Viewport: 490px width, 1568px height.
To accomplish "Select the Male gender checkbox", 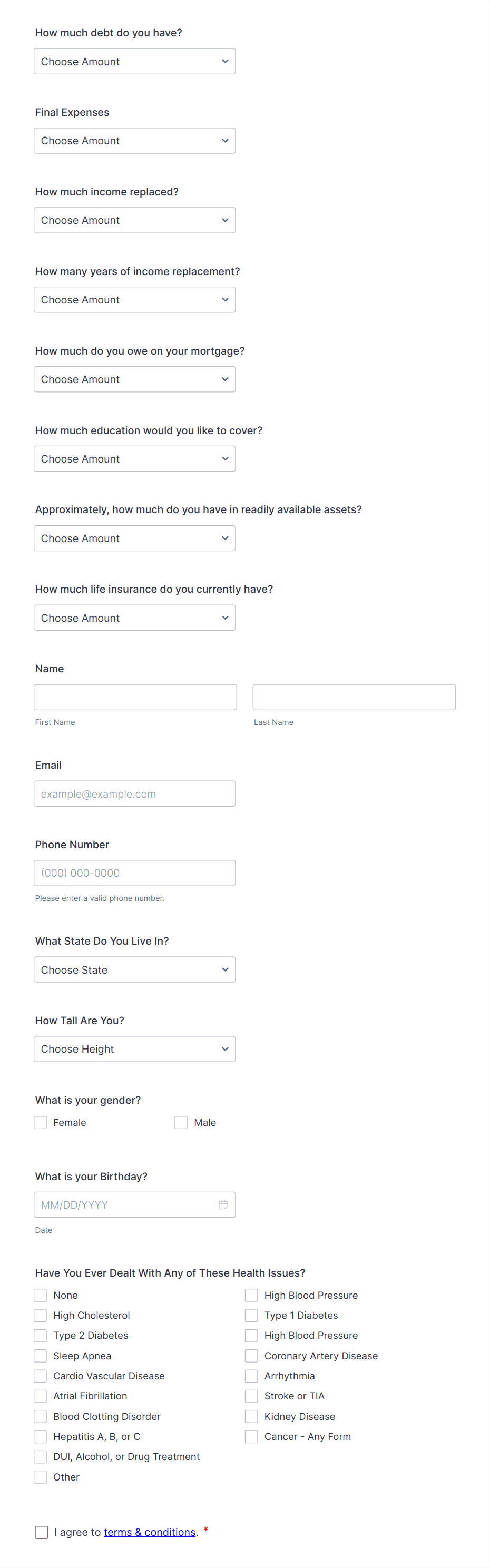I will pyautogui.click(x=181, y=1122).
